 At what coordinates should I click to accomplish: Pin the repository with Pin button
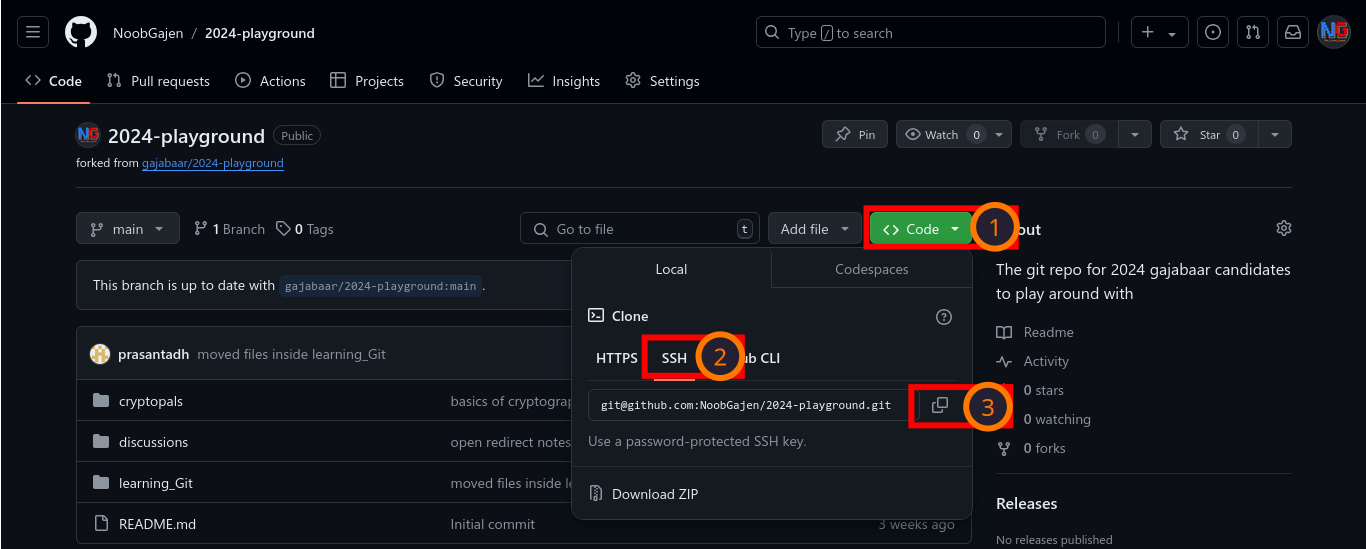coord(855,134)
